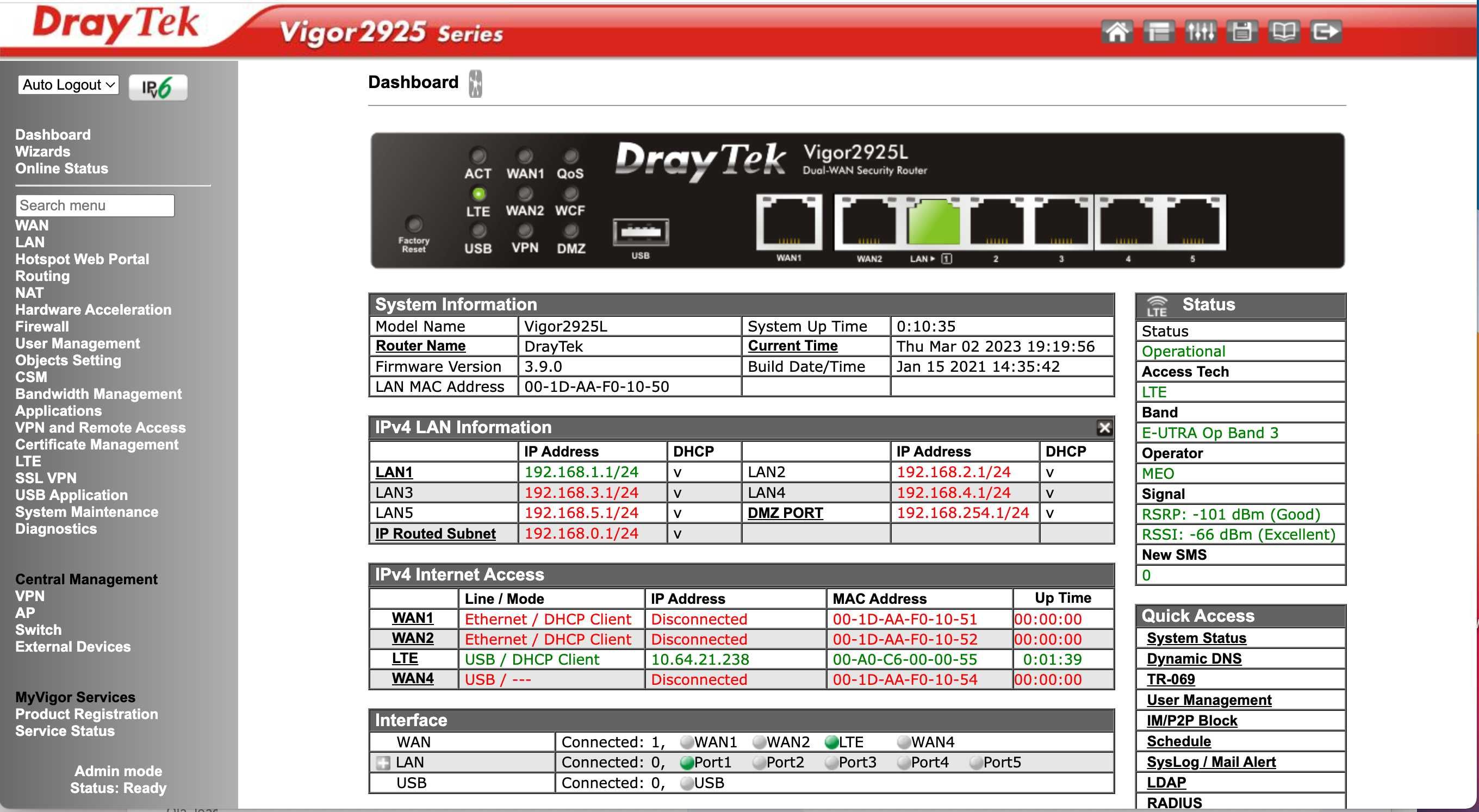Click LAN MAC address 00-1D-AA-F0-10-50
Image resolution: width=1479 pixels, height=812 pixels.
[x=596, y=387]
